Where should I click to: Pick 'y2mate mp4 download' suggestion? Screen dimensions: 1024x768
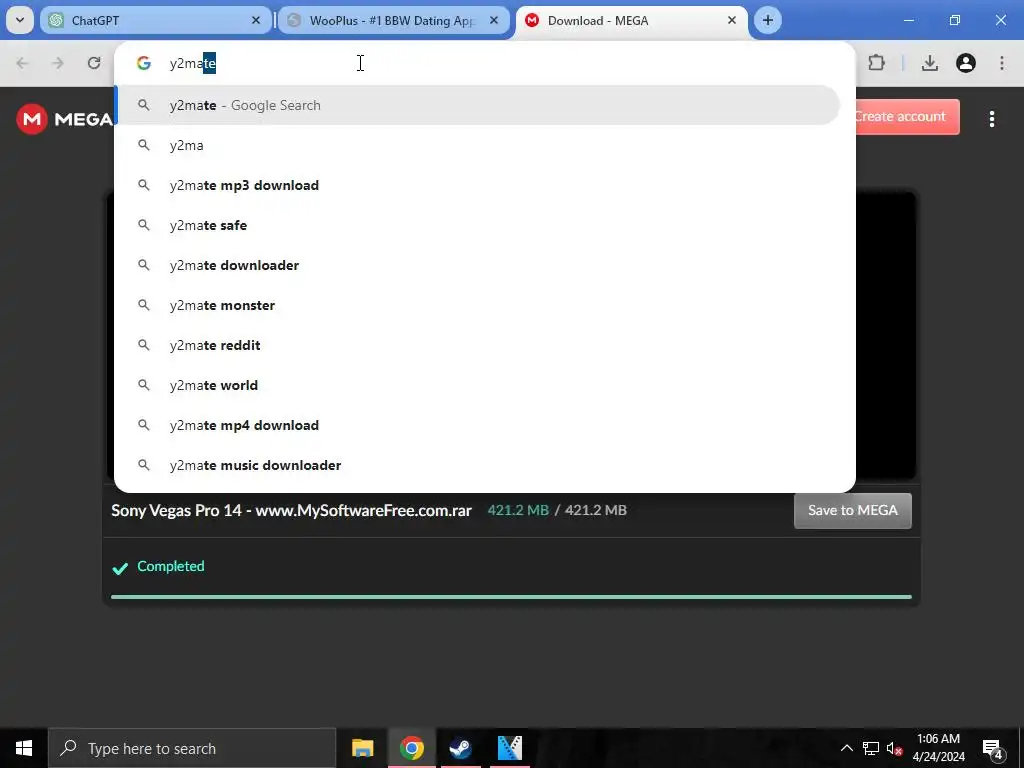pyautogui.click(x=478, y=425)
